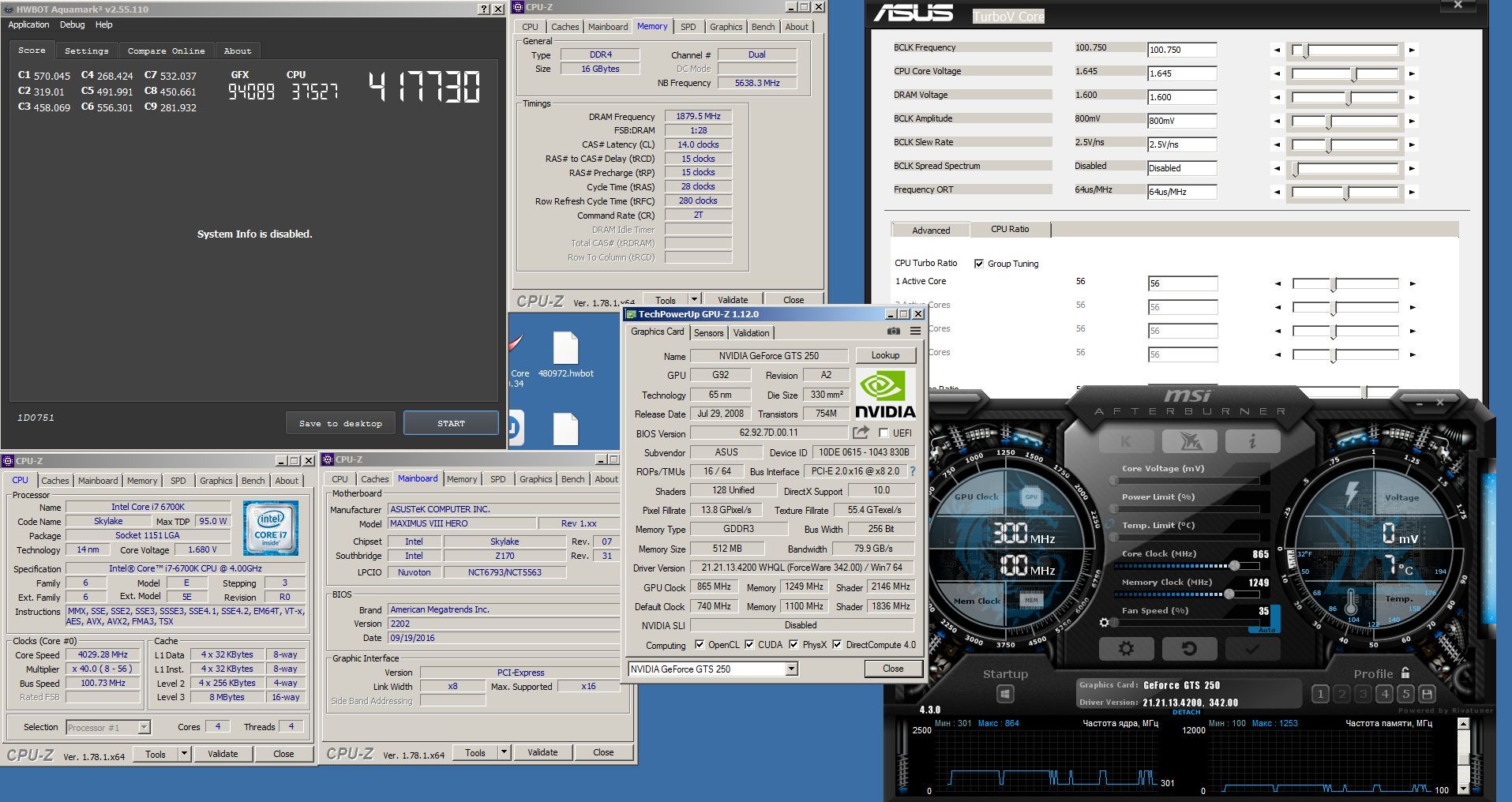Click the Auto fan speed toggle in Afterburner

pos(1266,630)
